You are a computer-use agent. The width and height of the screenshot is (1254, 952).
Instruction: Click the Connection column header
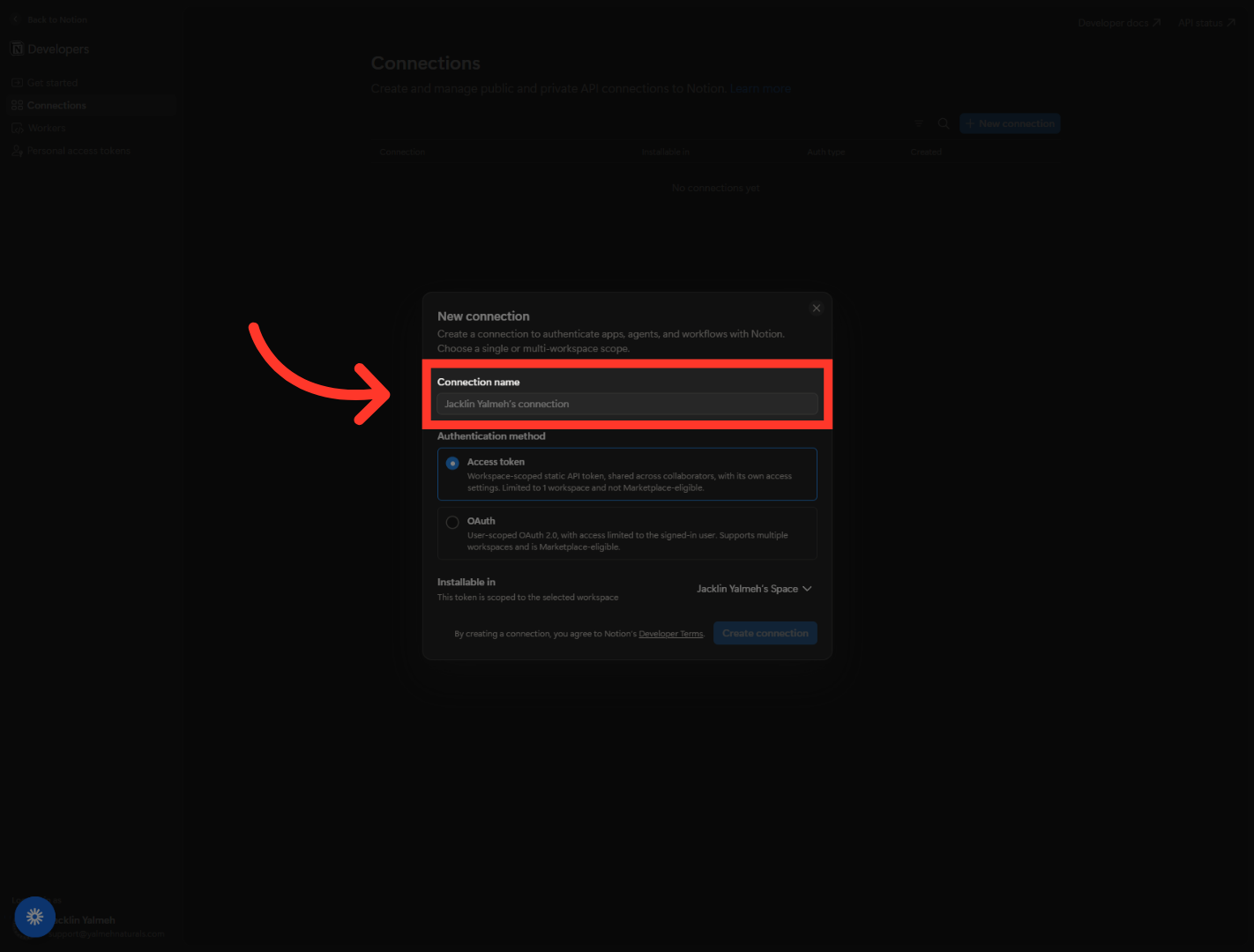[x=402, y=152]
